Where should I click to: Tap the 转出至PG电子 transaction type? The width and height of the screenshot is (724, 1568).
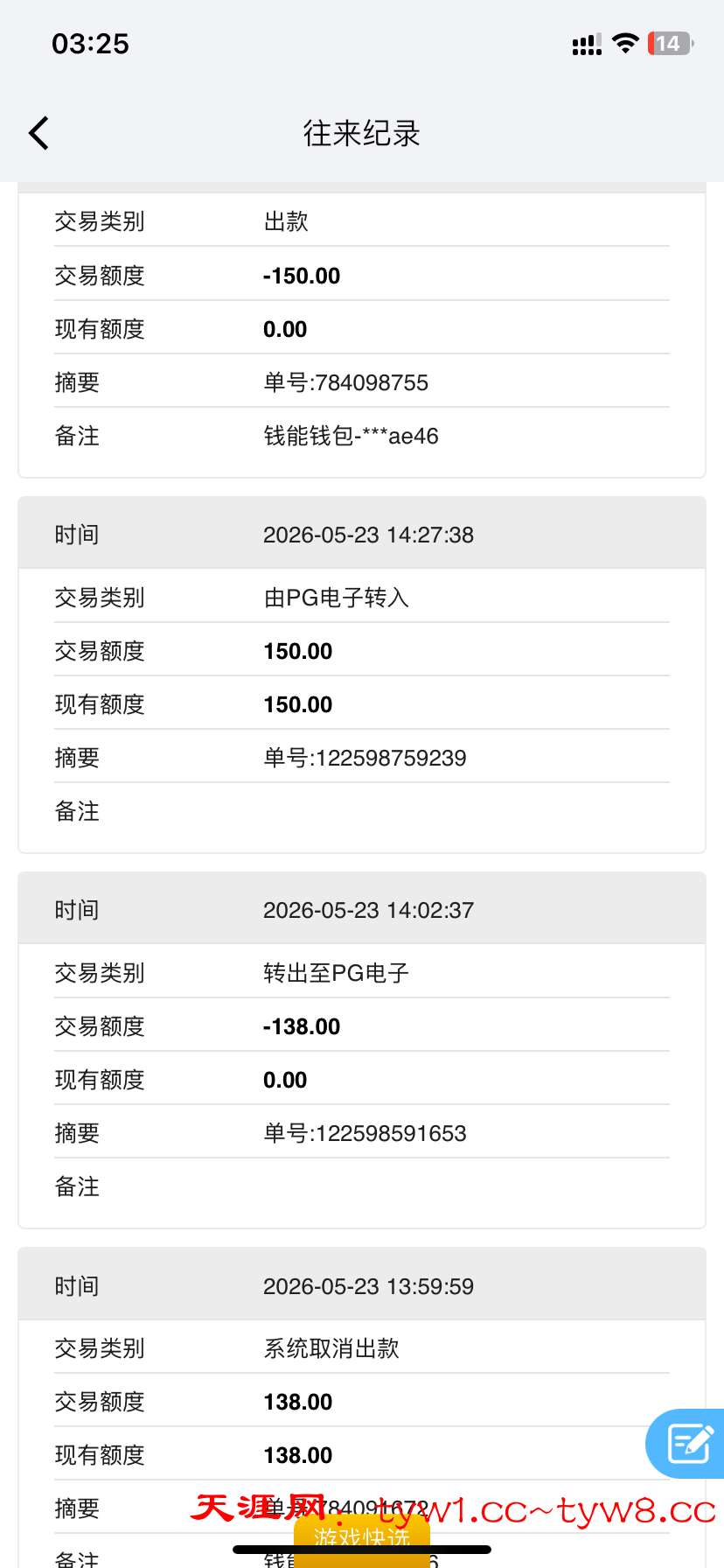pyautogui.click(x=337, y=973)
